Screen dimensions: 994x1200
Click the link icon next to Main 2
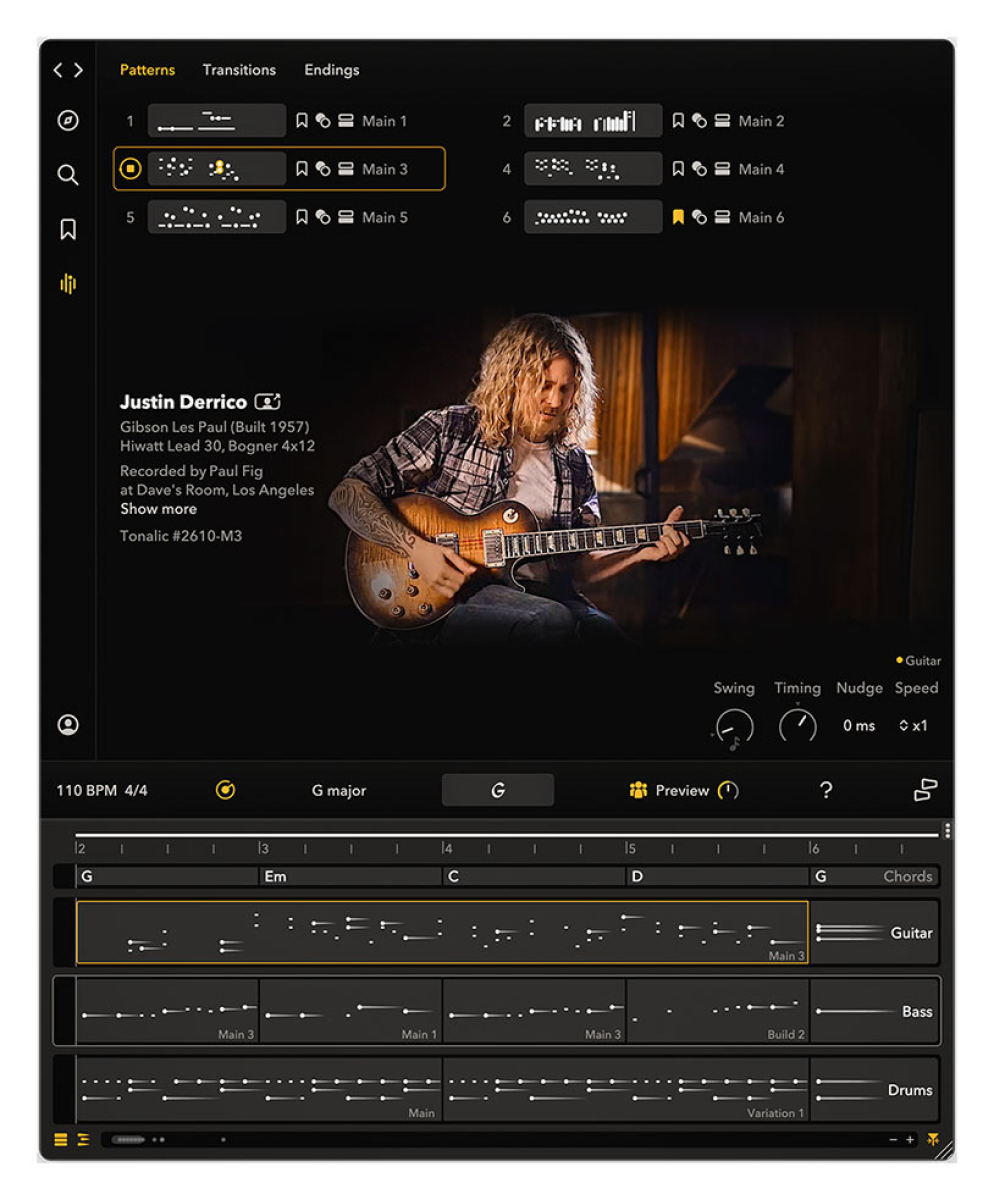click(699, 121)
